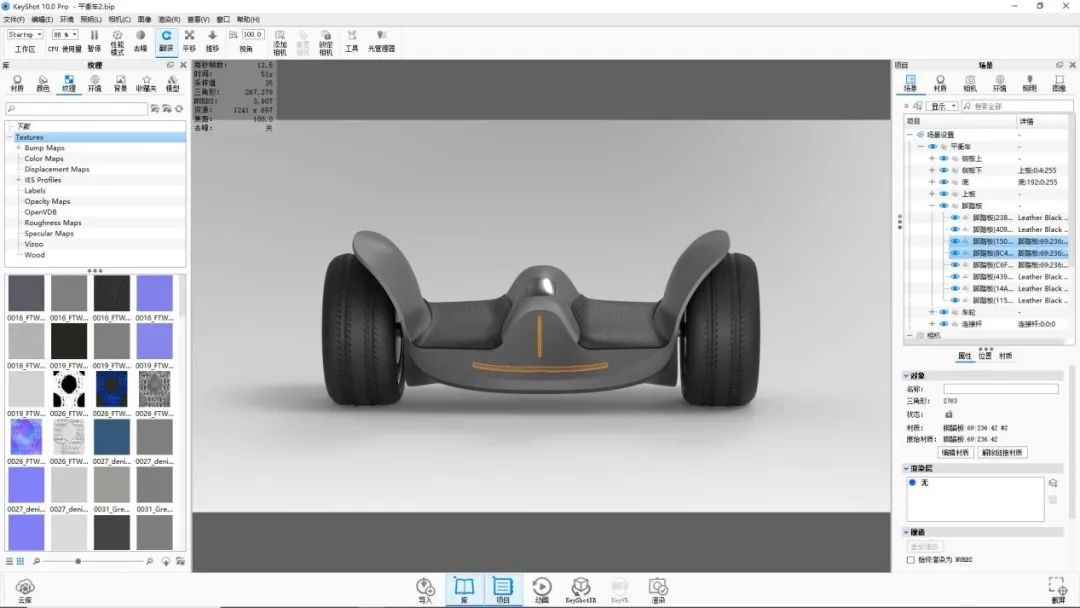The width and height of the screenshot is (1080, 608).
Task: Switch to the 环境 tab in library panel
Action: [94, 83]
